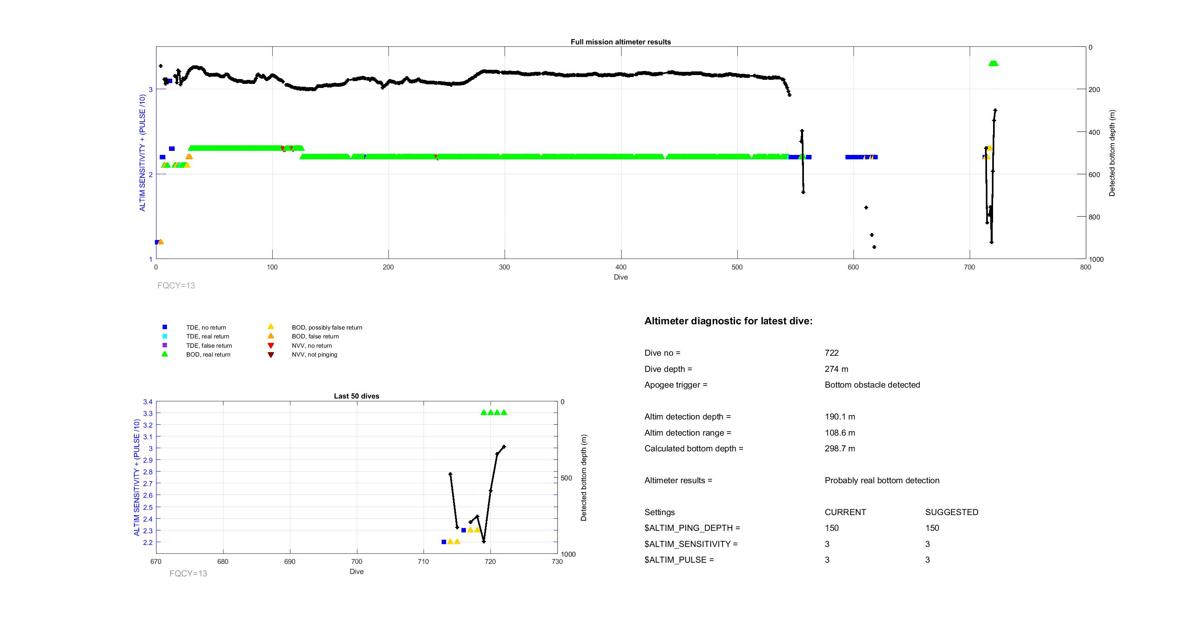Click the FQCY=13 note under the full mission chart
This screenshot has height=622, width=1200.
(176, 285)
